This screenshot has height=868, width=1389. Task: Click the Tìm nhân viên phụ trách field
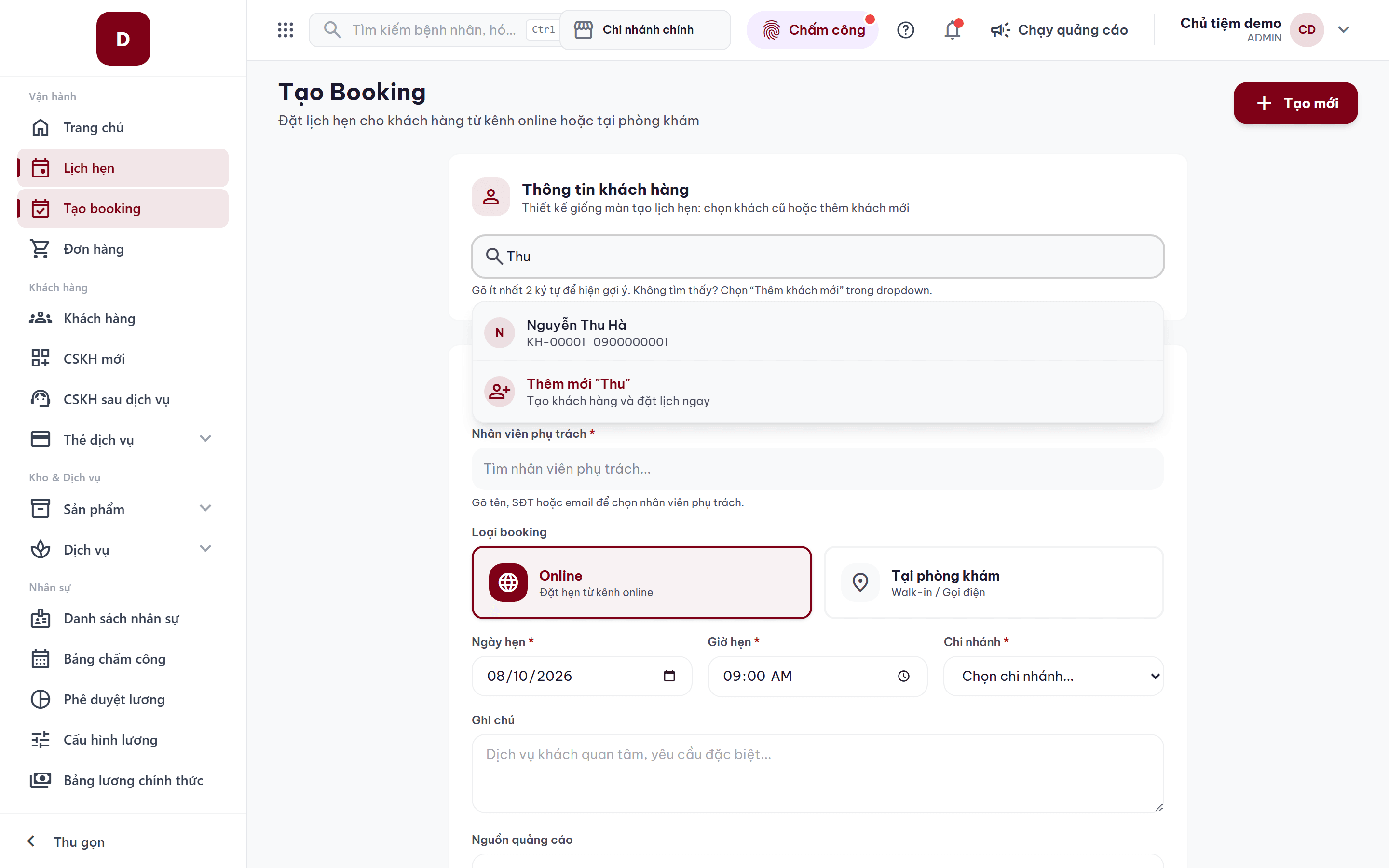[817, 469]
